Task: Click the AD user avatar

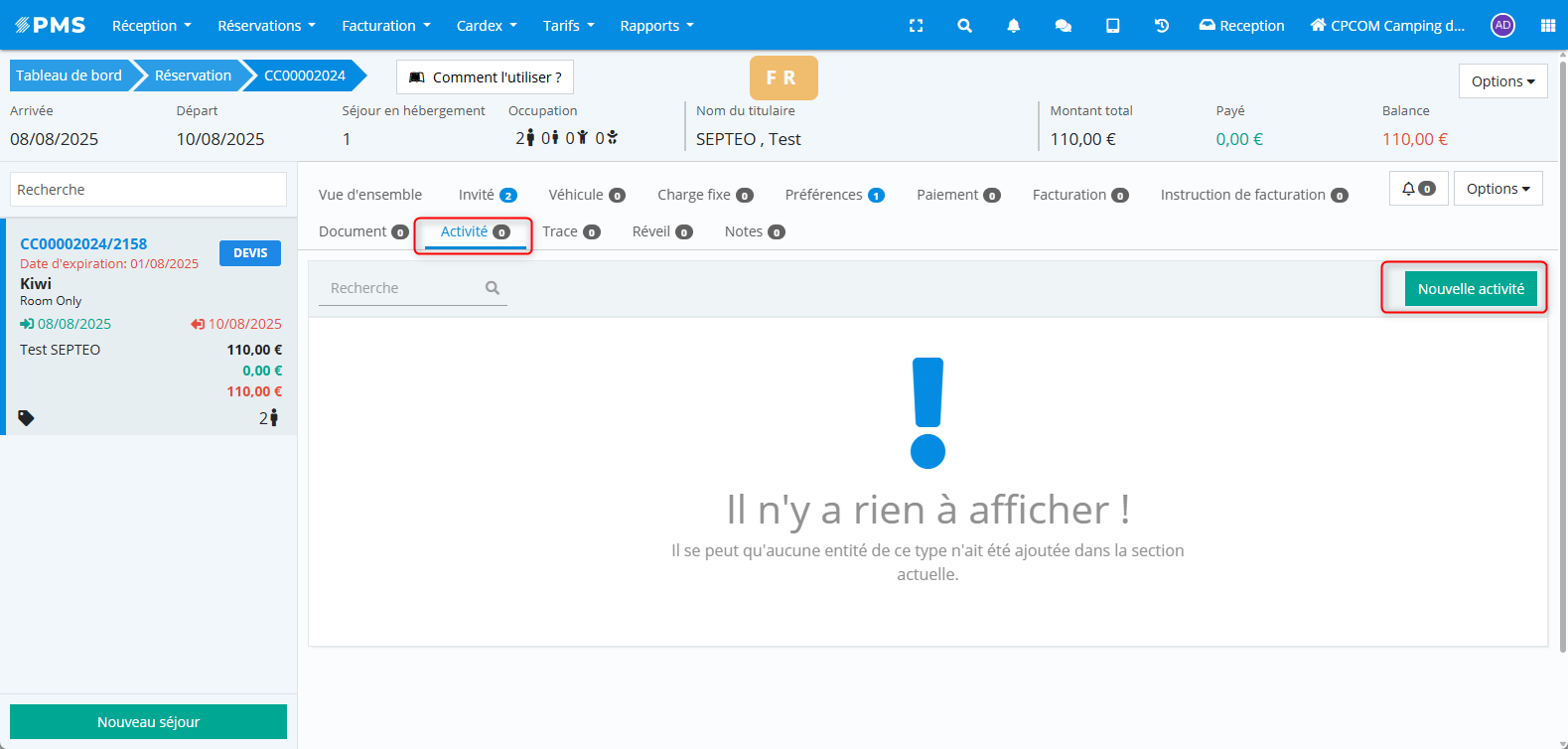Action: pyautogui.click(x=1502, y=26)
